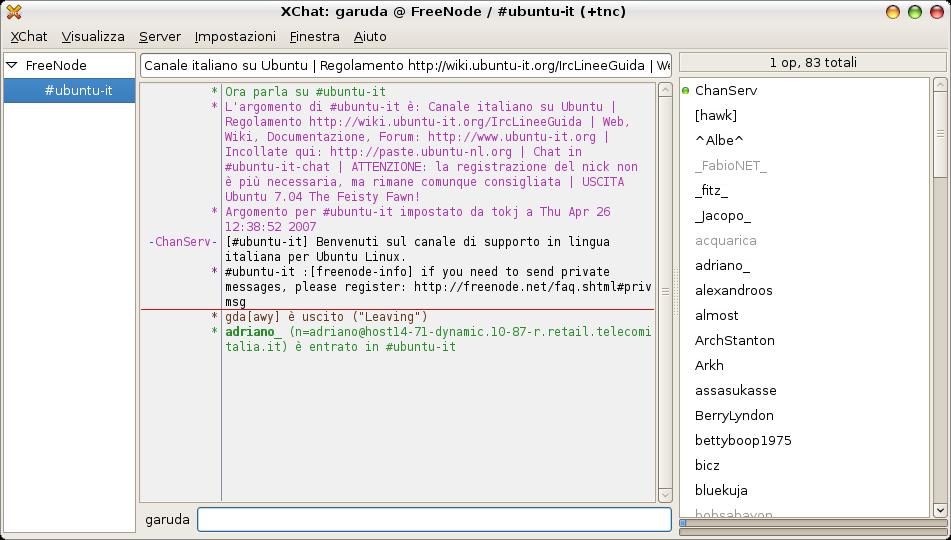Select the #ubuntu-it channel in tree

click(78, 90)
